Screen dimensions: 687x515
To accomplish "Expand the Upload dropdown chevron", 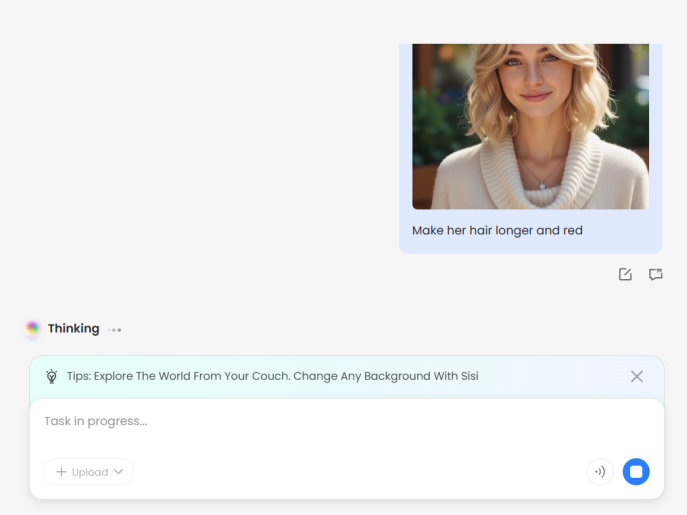I will (118, 472).
